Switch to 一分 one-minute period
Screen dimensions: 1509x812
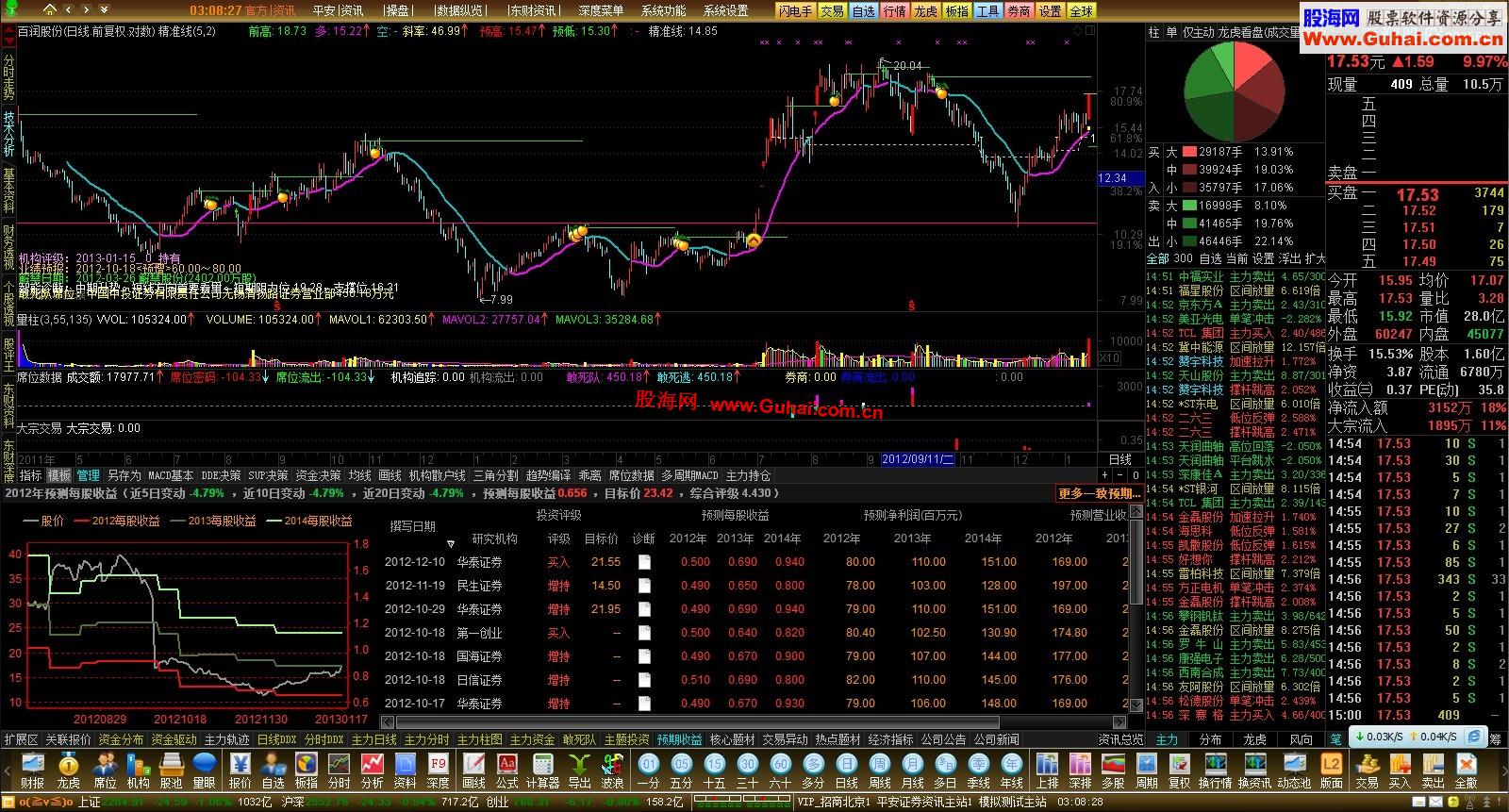(649, 771)
